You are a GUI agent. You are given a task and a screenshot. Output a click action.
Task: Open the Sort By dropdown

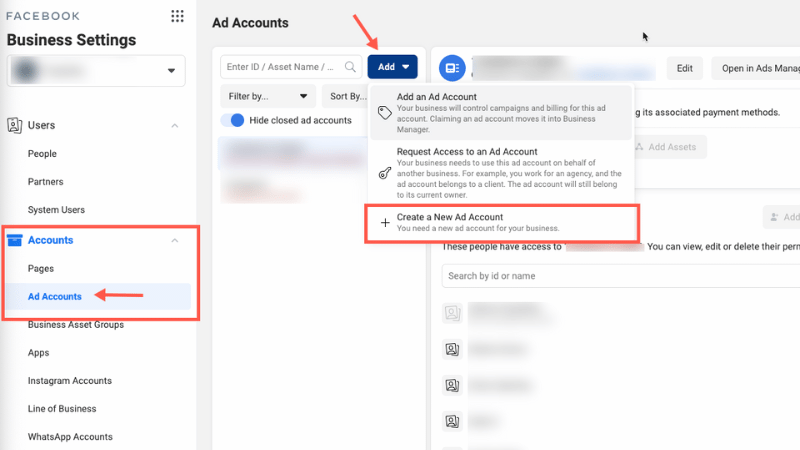pos(346,96)
